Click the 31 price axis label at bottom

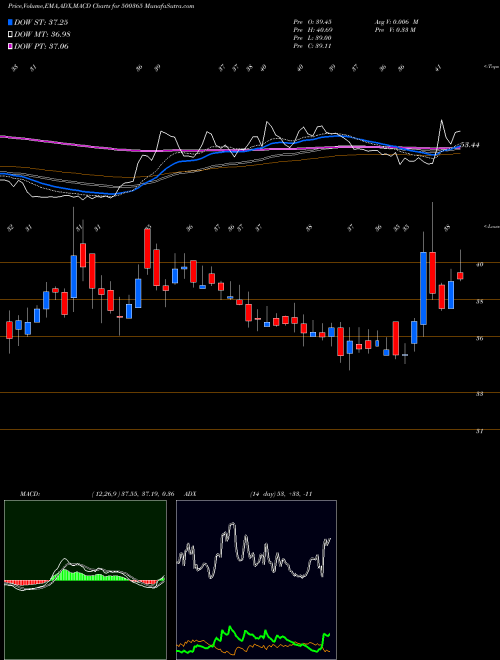point(479,431)
